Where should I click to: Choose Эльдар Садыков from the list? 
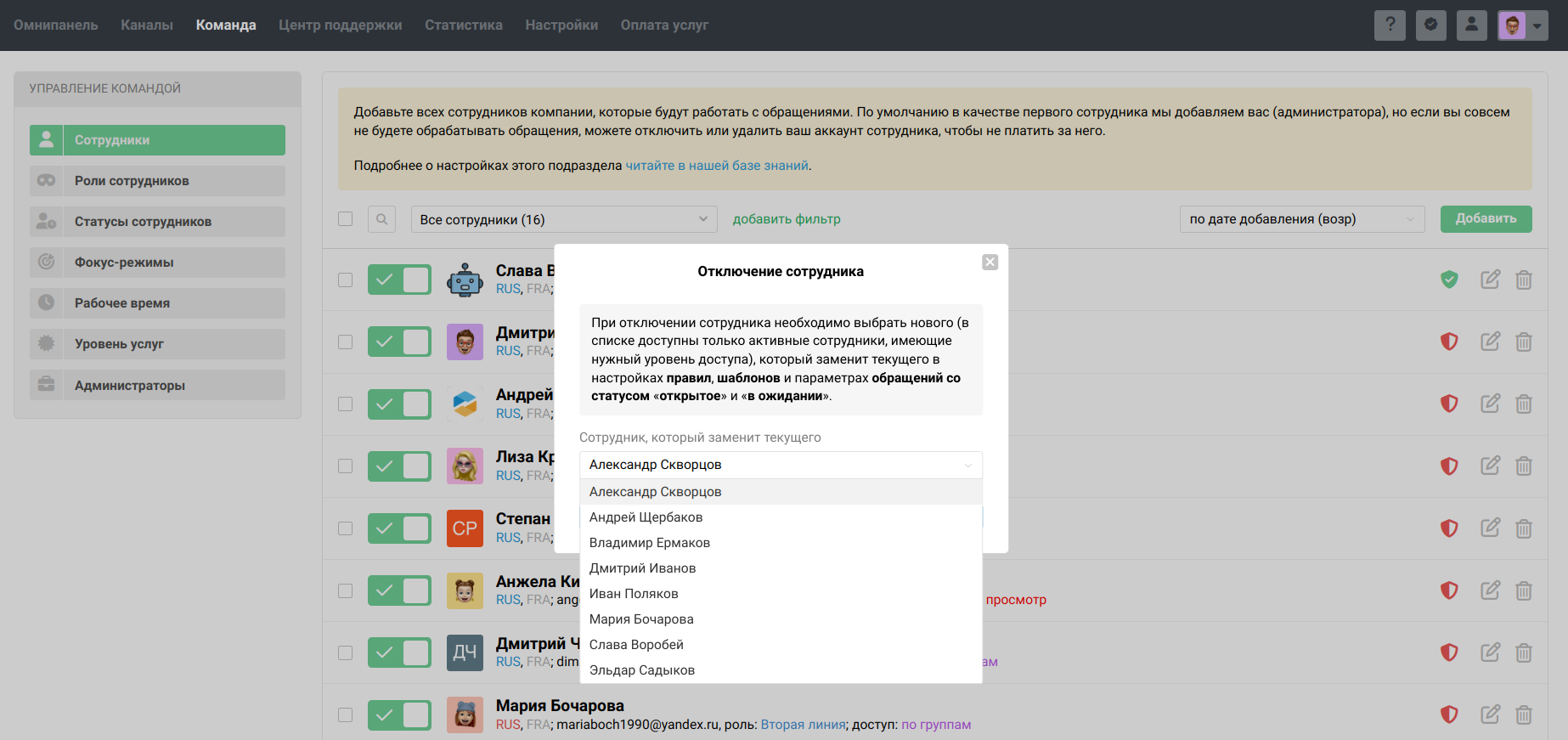(781, 670)
